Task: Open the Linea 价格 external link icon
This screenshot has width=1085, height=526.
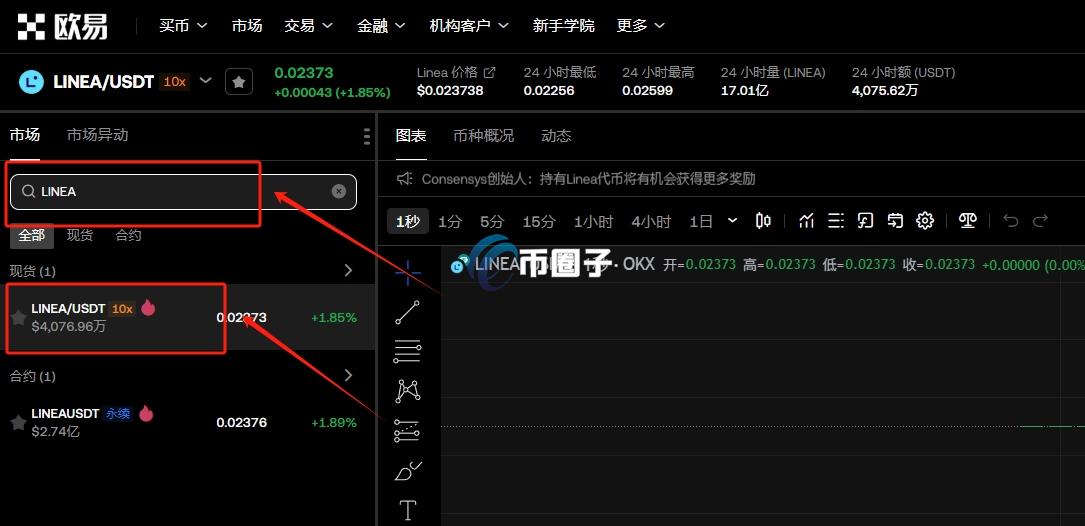Action: click(x=490, y=72)
